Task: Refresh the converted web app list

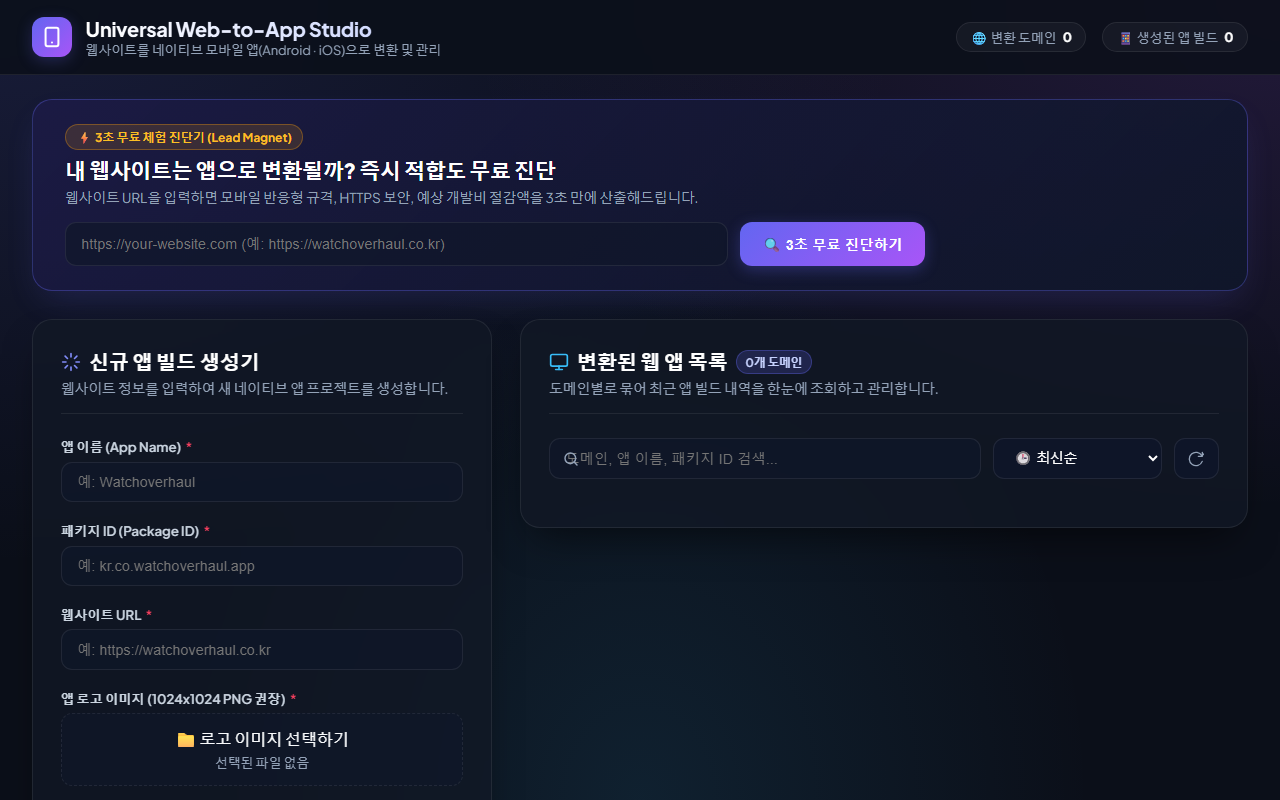Action: [x=1196, y=459]
